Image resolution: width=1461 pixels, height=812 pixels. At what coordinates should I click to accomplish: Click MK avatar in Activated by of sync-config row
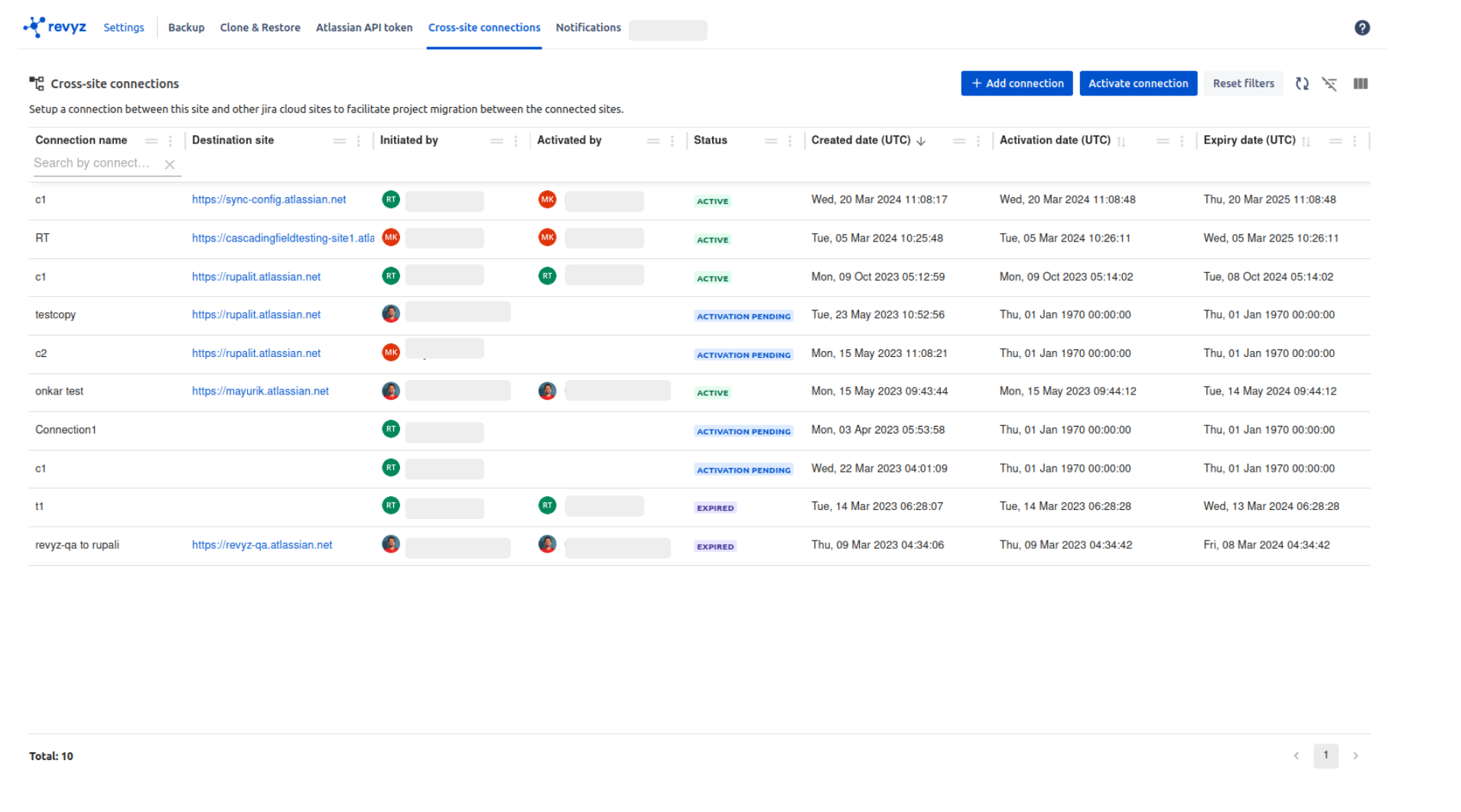(x=547, y=200)
